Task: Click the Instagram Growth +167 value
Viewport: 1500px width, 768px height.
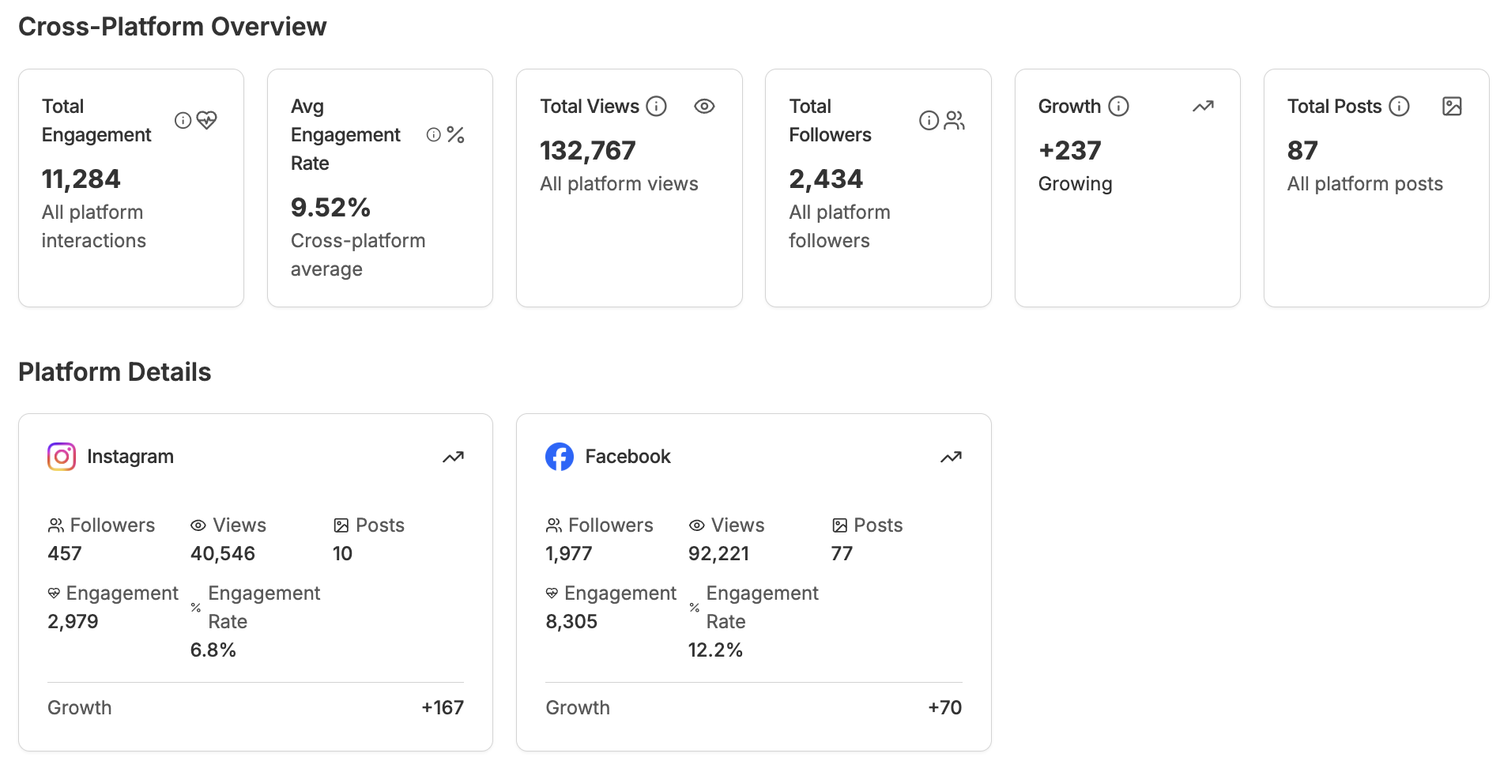Action: 443,708
